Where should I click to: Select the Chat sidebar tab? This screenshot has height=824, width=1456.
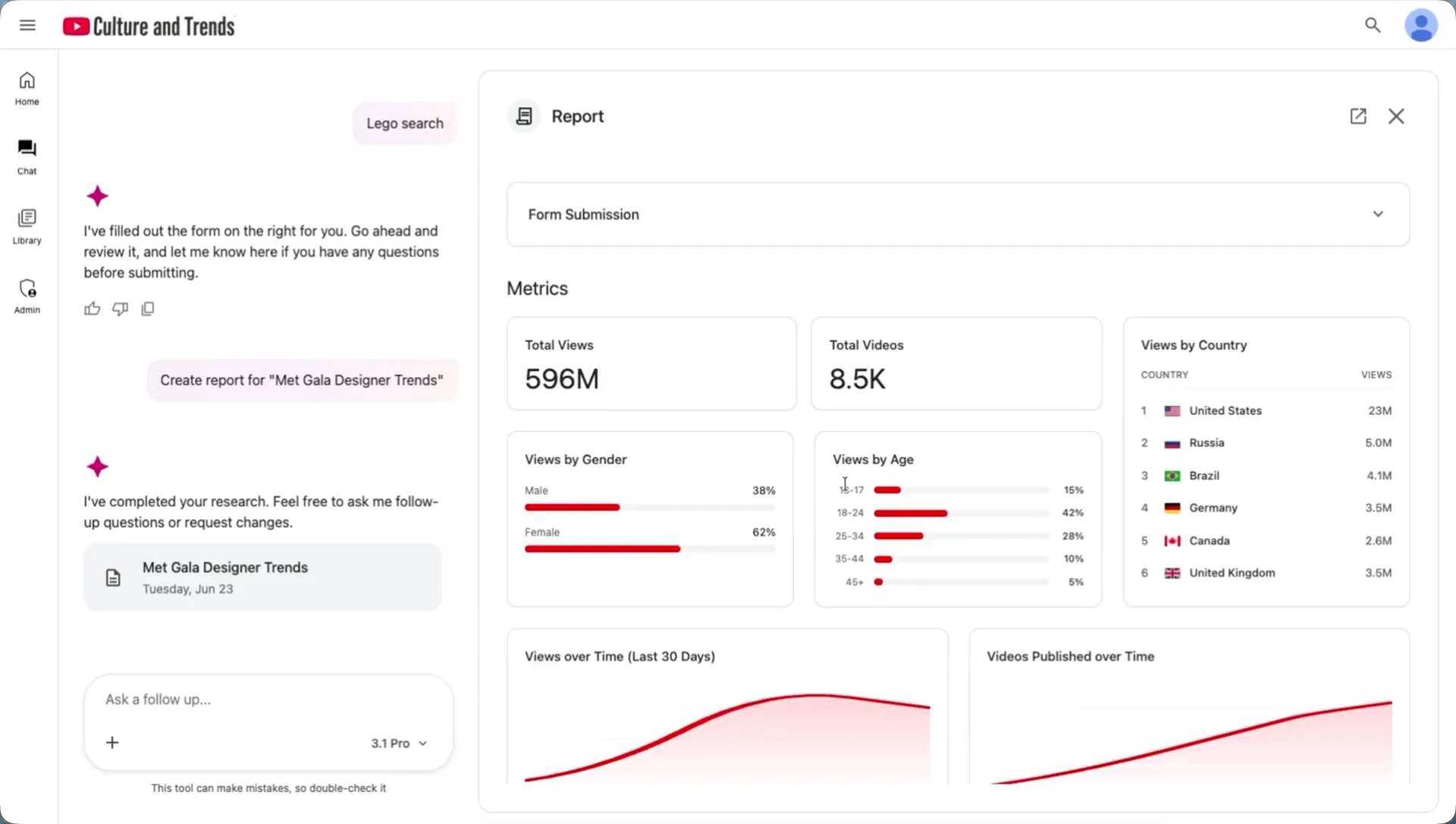click(27, 158)
